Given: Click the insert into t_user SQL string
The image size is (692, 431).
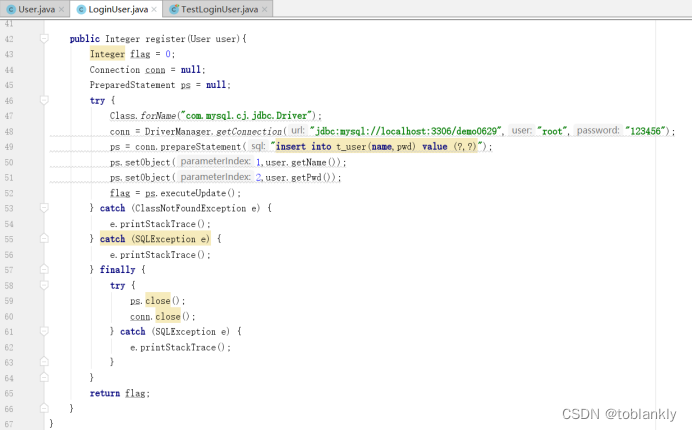Looking at the screenshot, I should (376, 146).
